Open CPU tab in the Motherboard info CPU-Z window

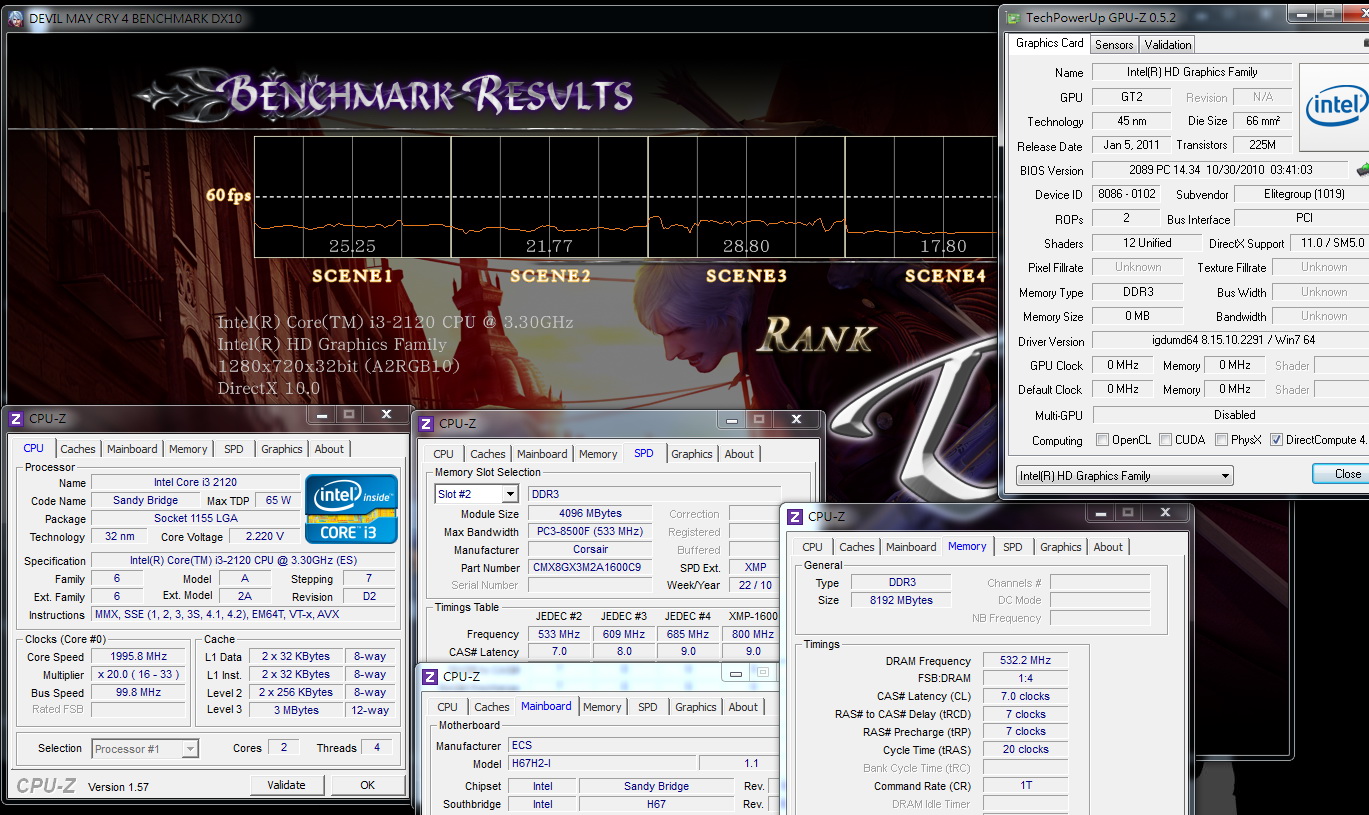(448, 707)
